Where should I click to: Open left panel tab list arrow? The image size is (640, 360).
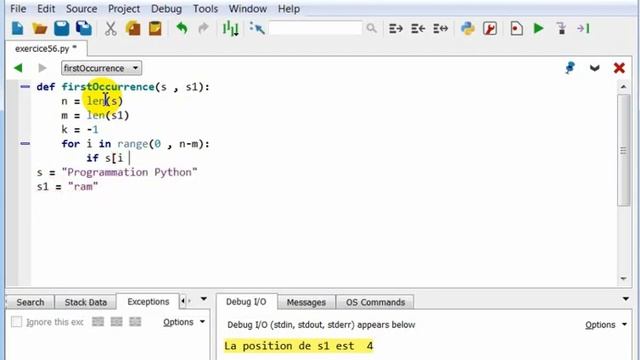(203, 300)
